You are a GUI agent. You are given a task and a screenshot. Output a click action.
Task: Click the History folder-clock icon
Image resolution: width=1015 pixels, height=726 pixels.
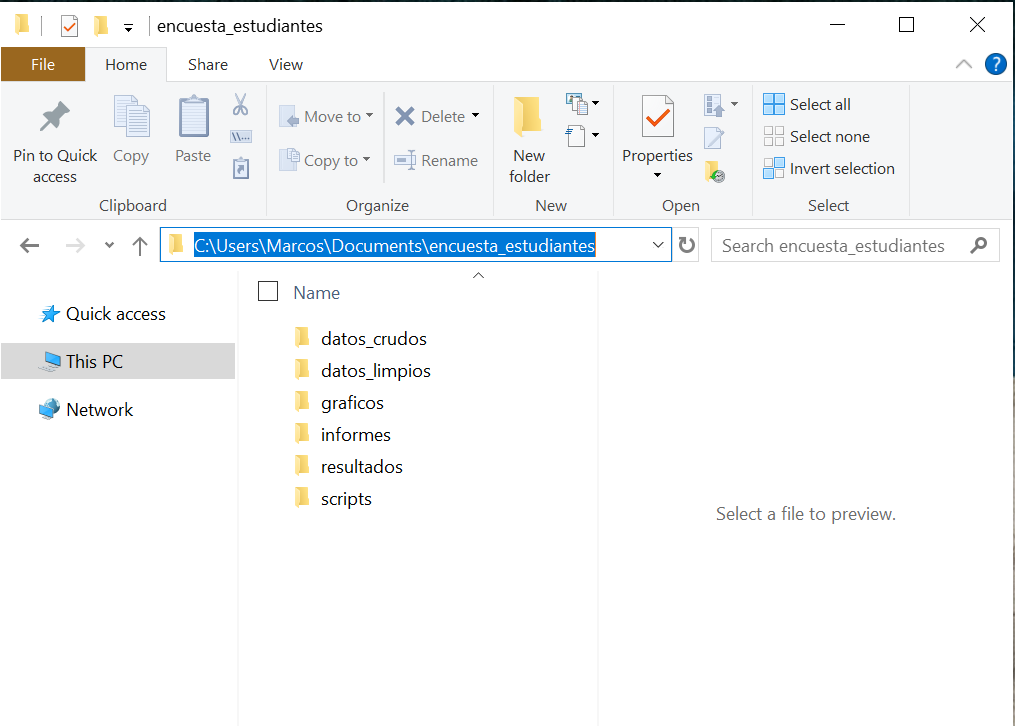coord(715,171)
